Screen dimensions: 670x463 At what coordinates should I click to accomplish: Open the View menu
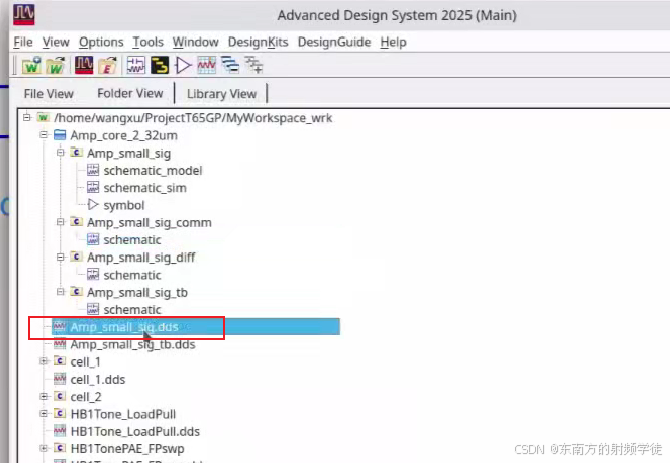[56, 42]
